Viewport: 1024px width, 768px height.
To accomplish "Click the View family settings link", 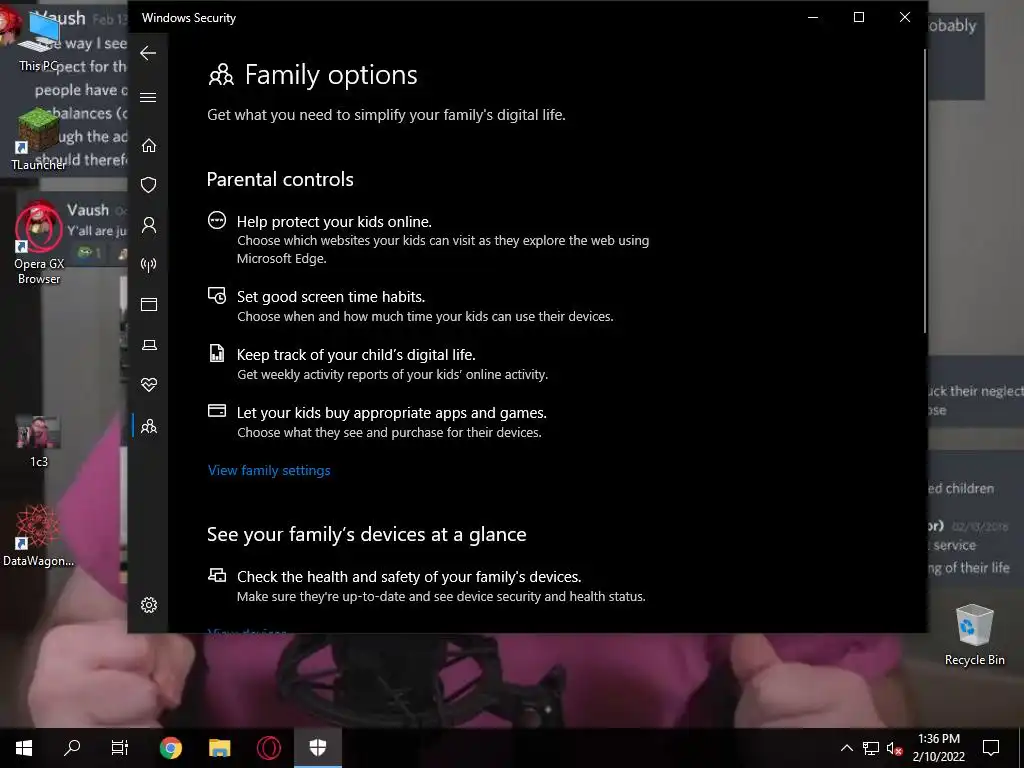I will coord(269,470).
